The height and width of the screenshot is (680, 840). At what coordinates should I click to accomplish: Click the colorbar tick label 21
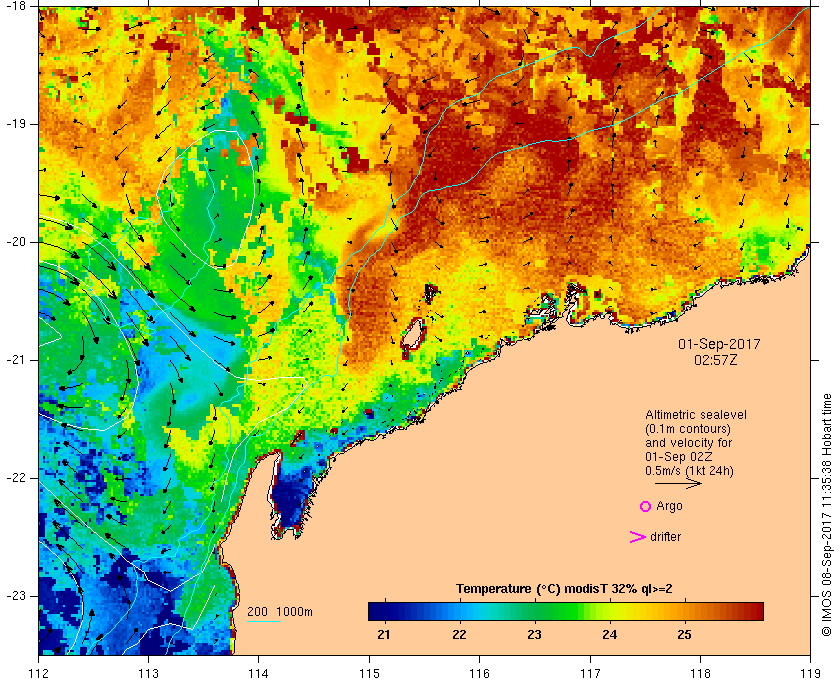click(x=384, y=635)
